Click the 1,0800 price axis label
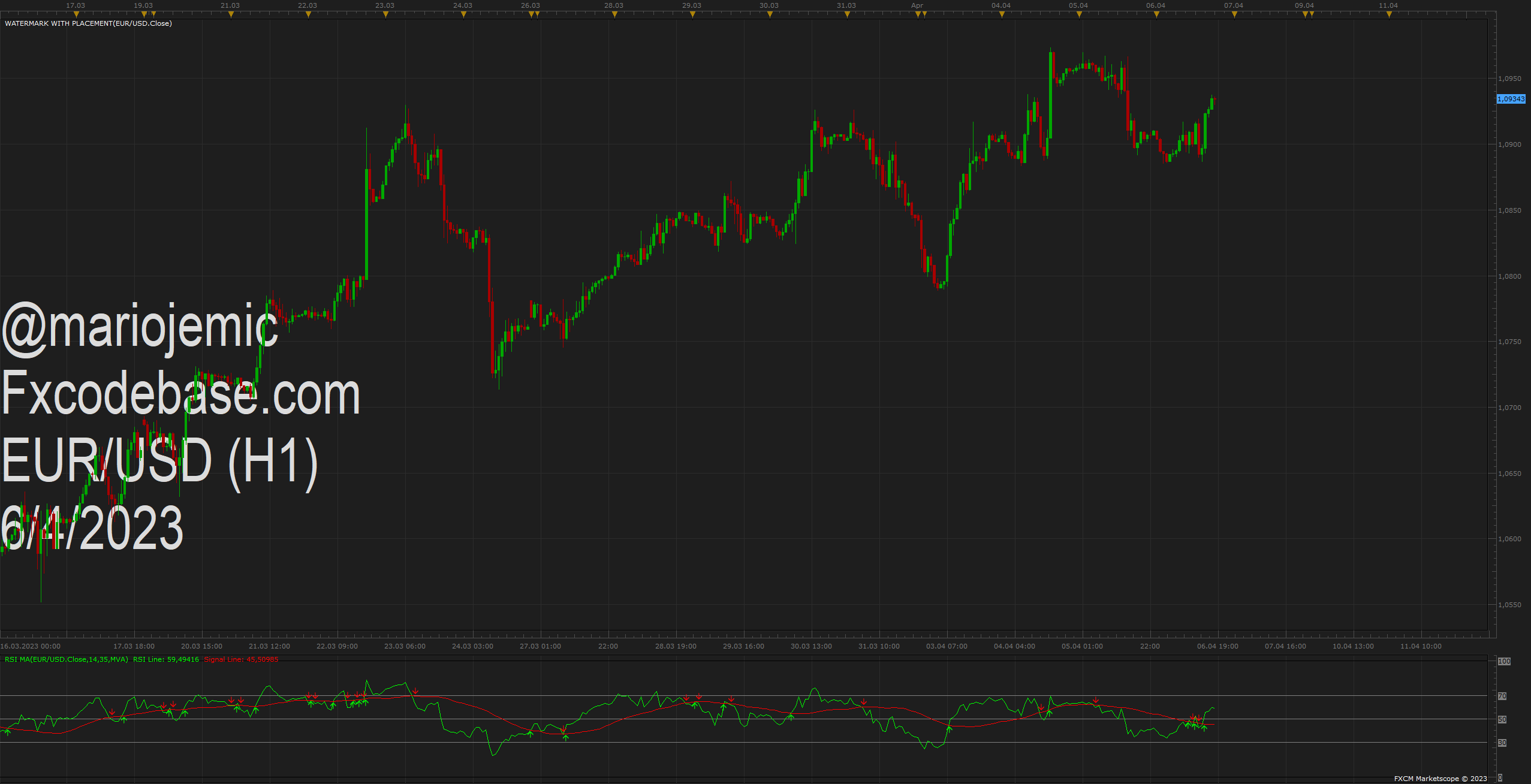 [x=1509, y=276]
